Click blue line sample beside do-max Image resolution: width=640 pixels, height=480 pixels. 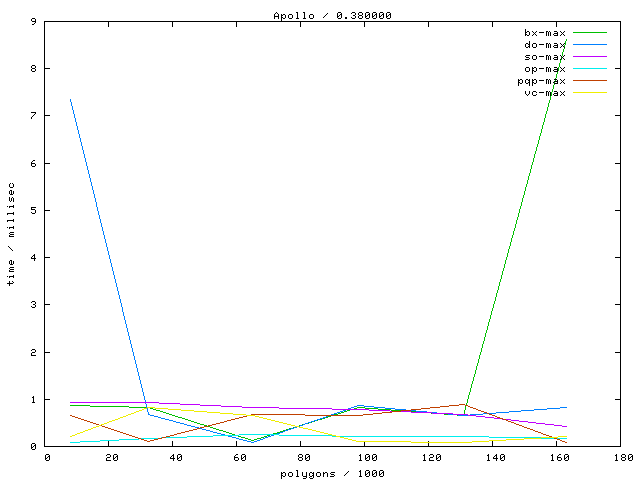point(589,45)
